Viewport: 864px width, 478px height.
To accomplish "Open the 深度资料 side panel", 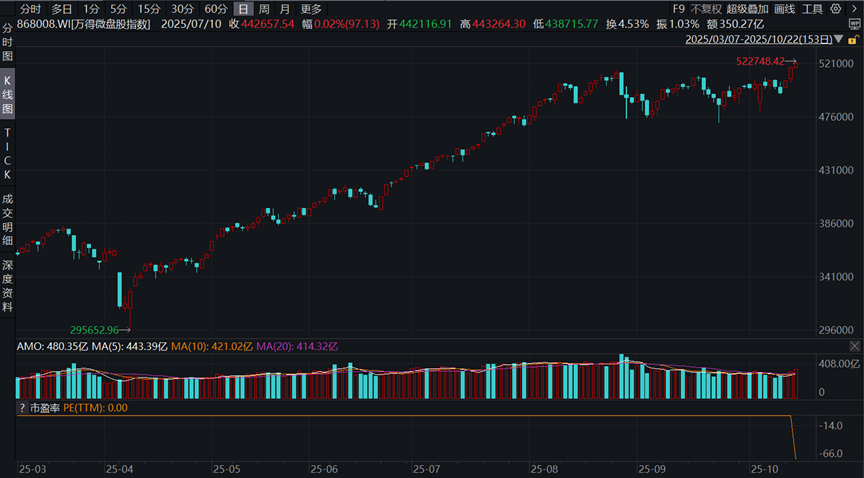I will click(x=8, y=286).
